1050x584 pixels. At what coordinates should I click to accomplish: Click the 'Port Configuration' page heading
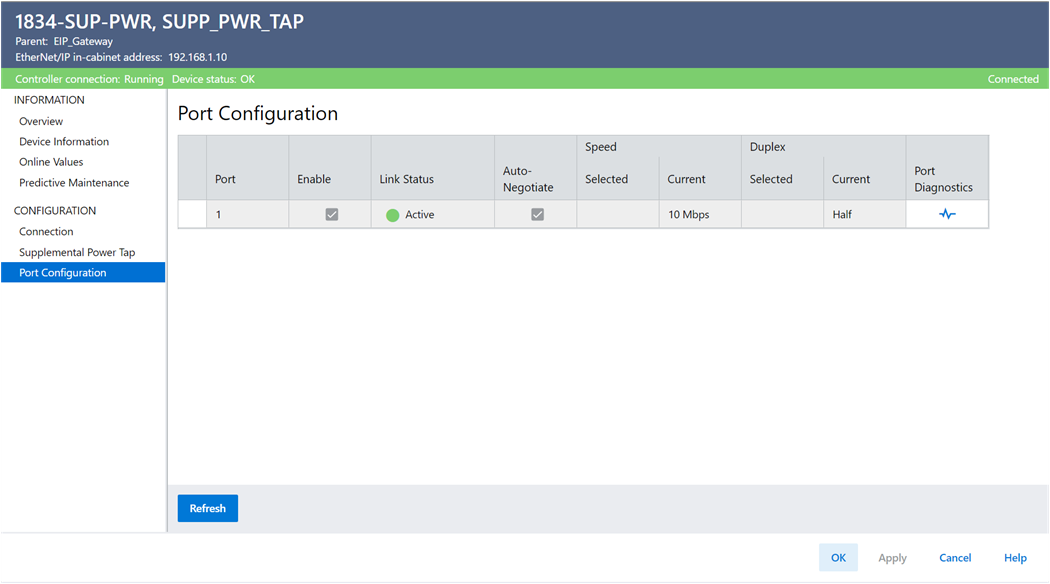click(258, 114)
